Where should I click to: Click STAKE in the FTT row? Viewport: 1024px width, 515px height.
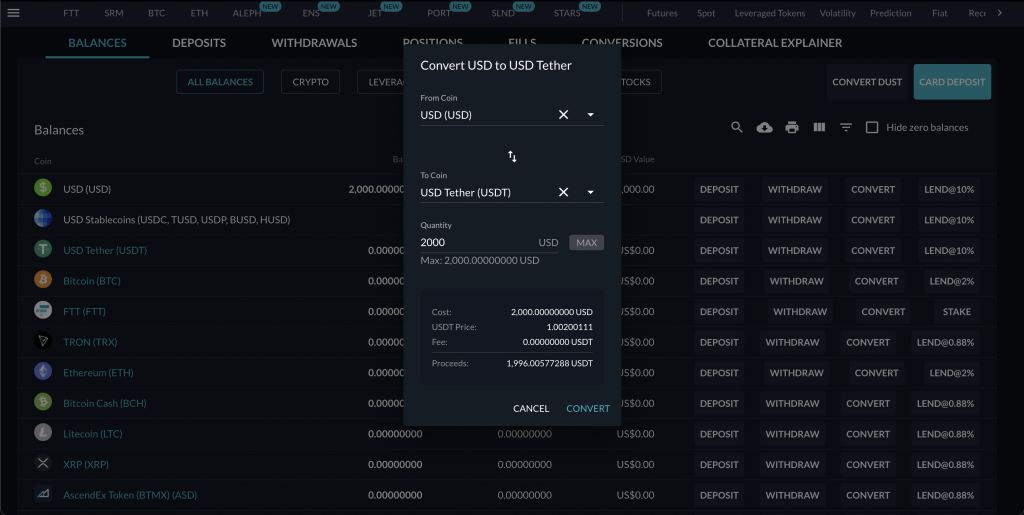click(x=957, y=312)
